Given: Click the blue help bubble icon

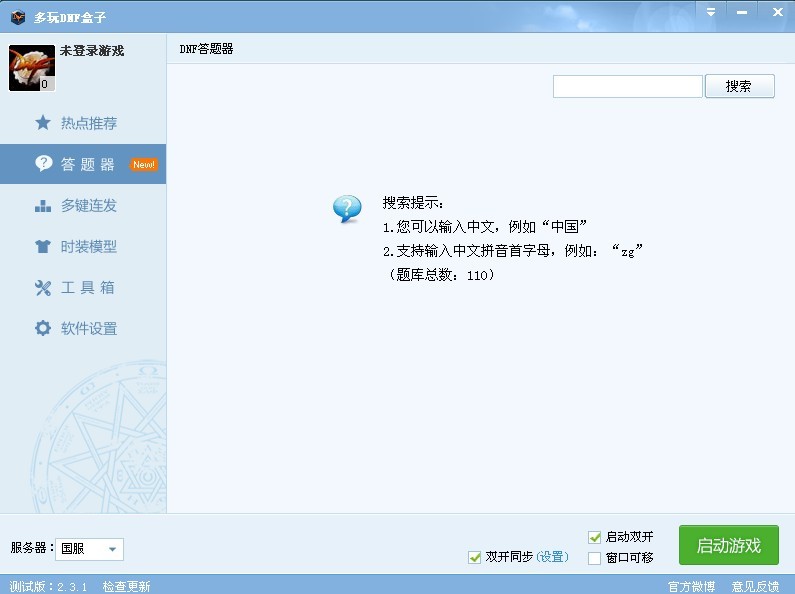Looking at the screenshot, I should click(x=347, y=208).
